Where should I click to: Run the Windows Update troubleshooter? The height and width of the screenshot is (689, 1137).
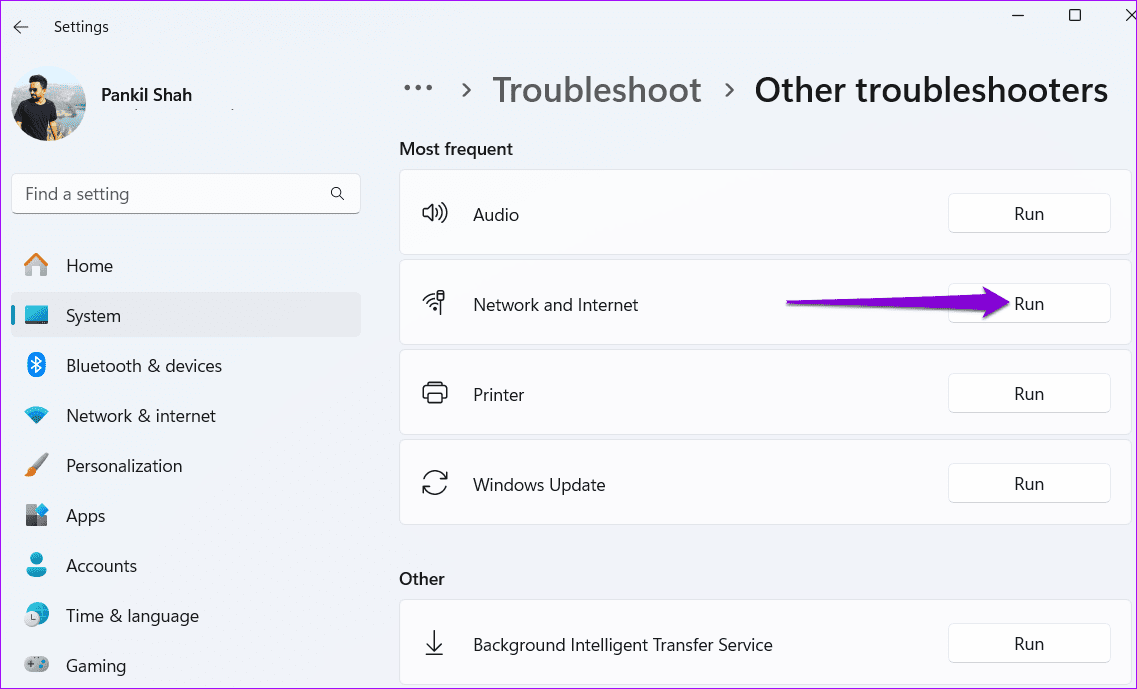tap(1029, 484)
